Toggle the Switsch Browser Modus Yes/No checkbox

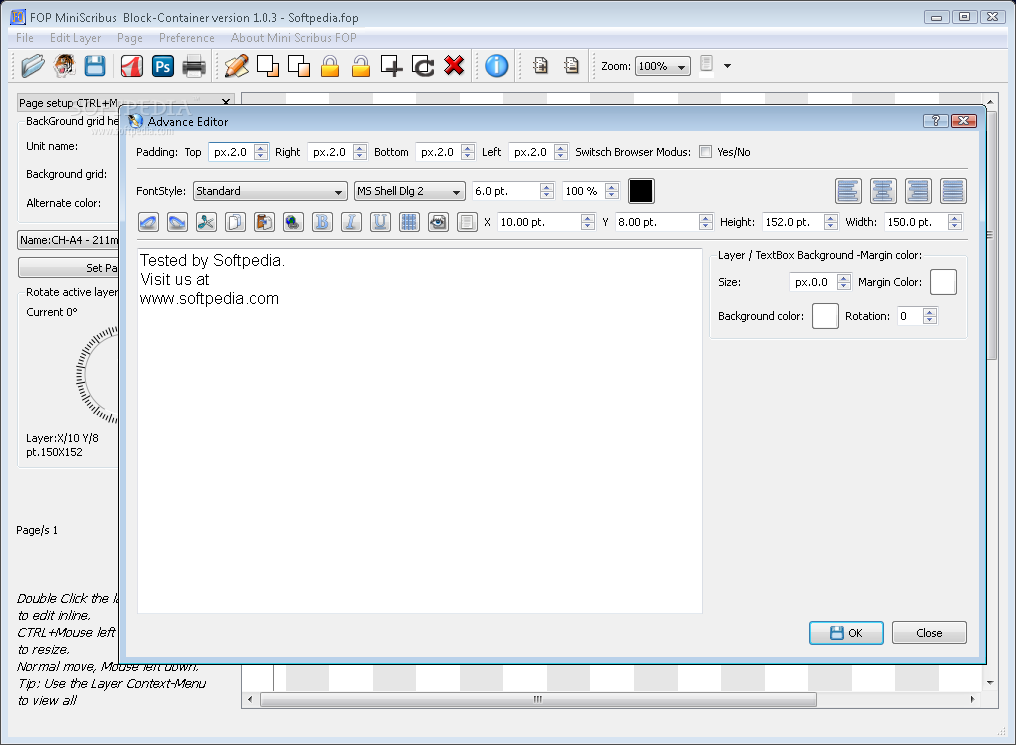pos(706,152)
